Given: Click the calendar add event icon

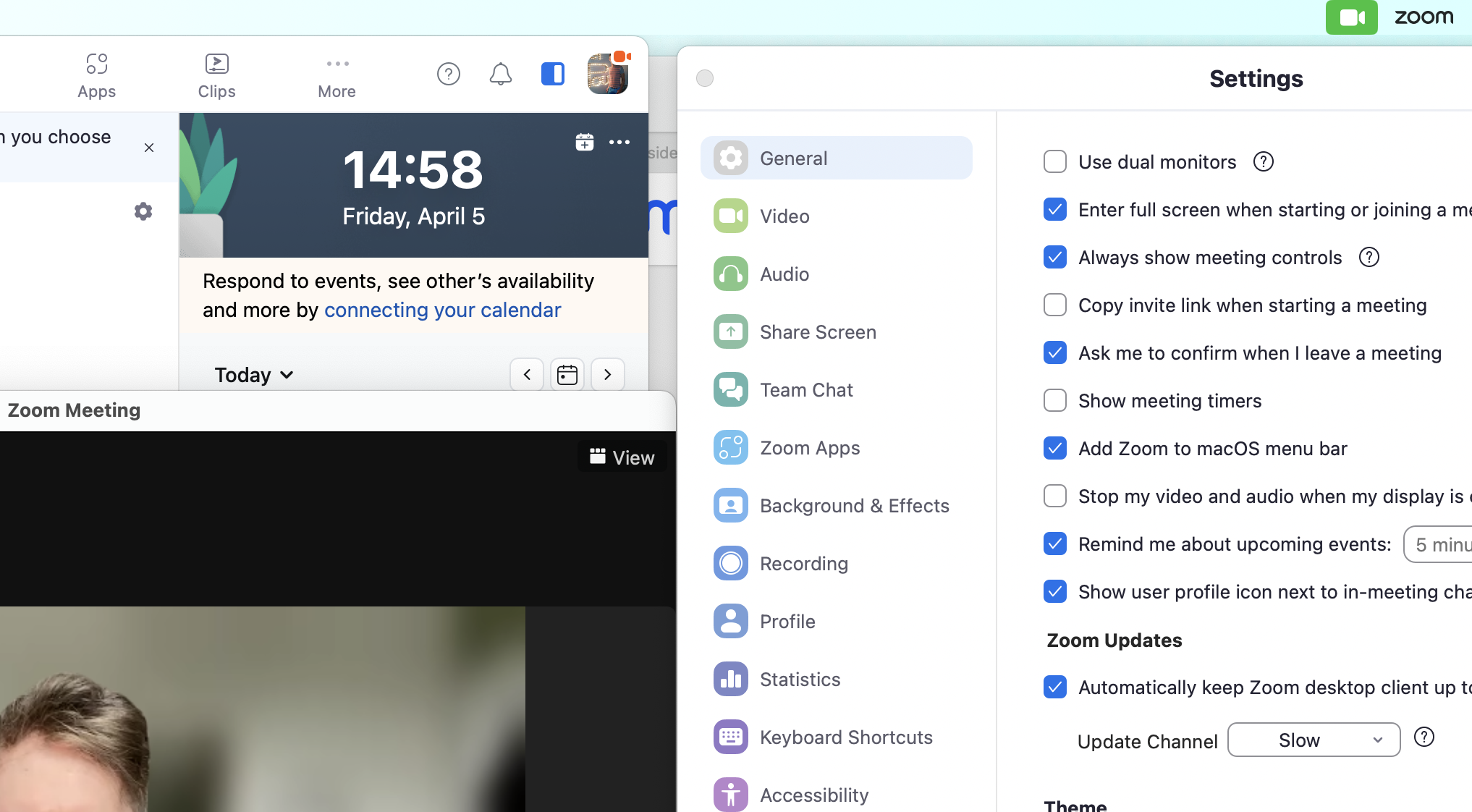Looking at the screenshot, I should click(x=584, y=143).
